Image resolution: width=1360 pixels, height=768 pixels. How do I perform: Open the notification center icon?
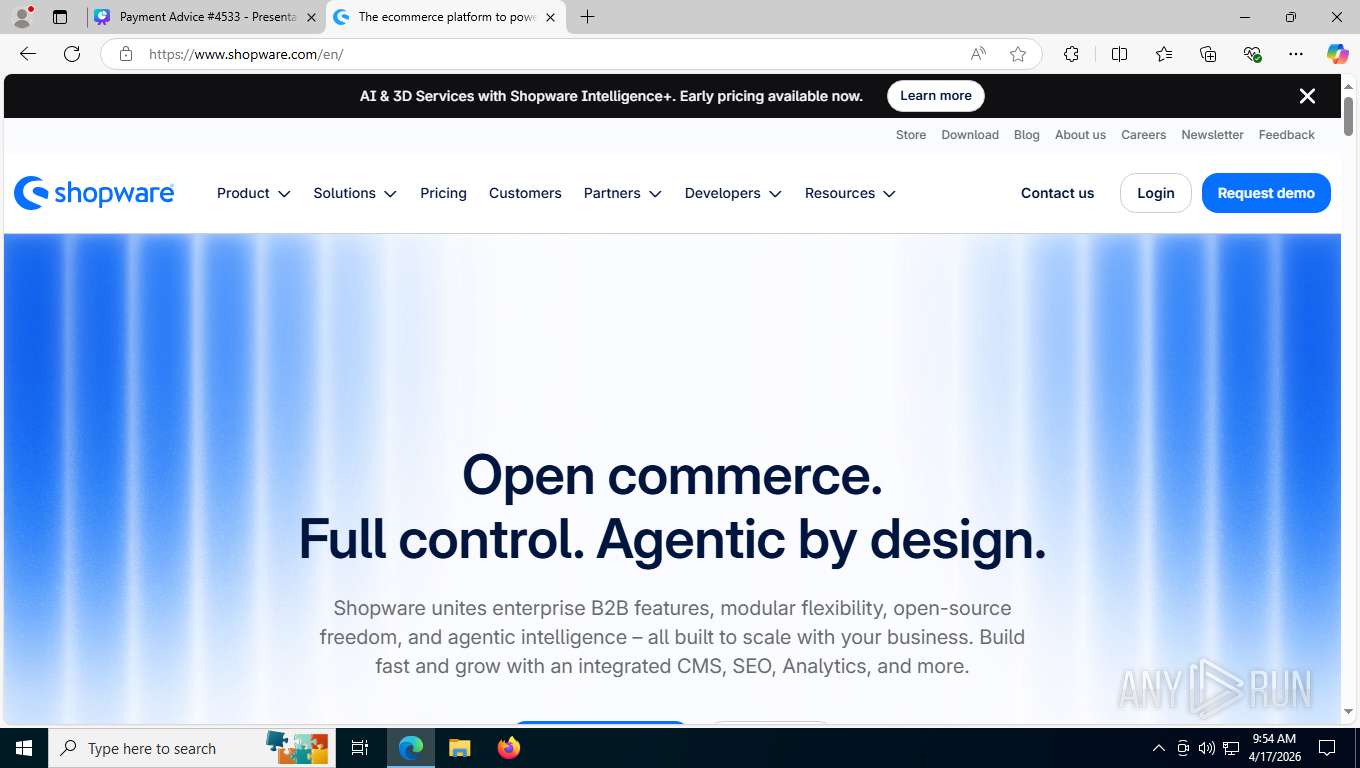pyautogui.click(x=1327, y=748)
